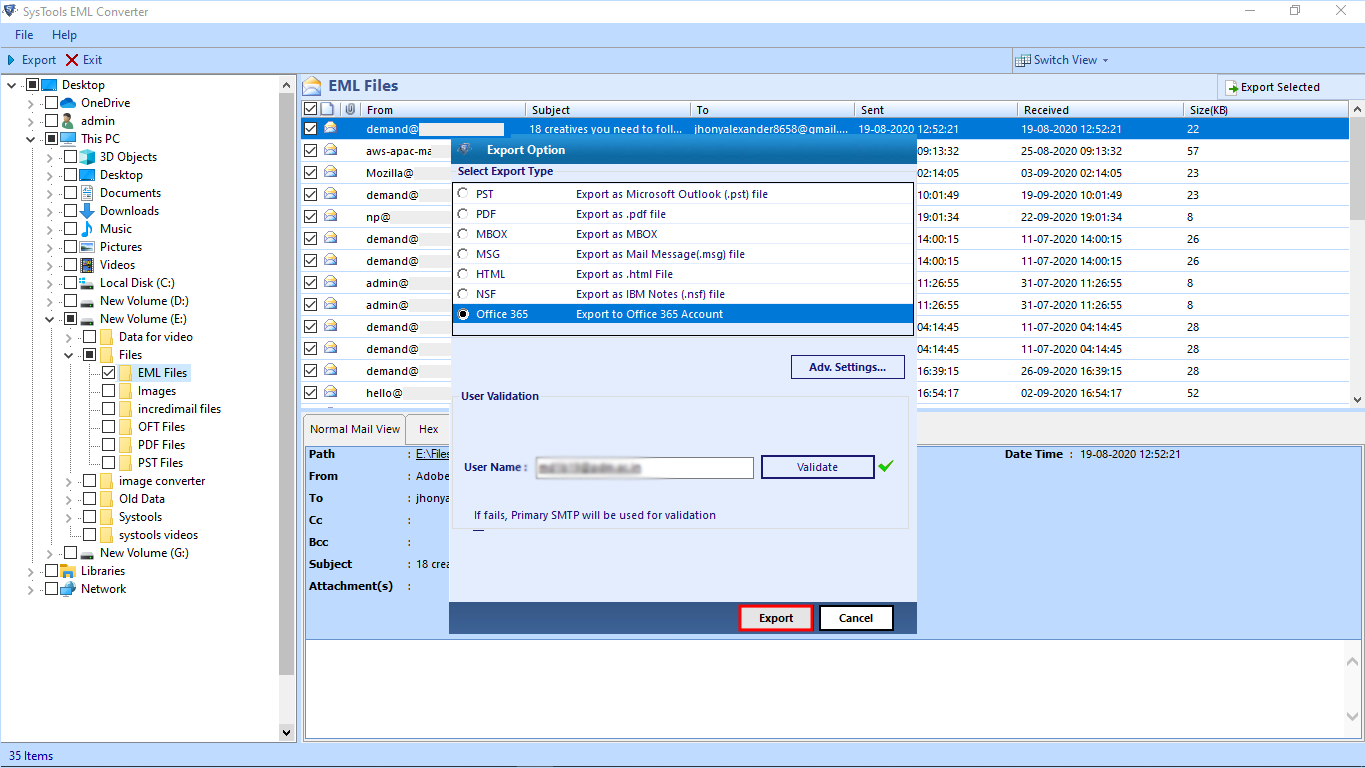Sort the list by the Received column header
Viewport: 1366px width, 768px height.
coord(1099,109)
